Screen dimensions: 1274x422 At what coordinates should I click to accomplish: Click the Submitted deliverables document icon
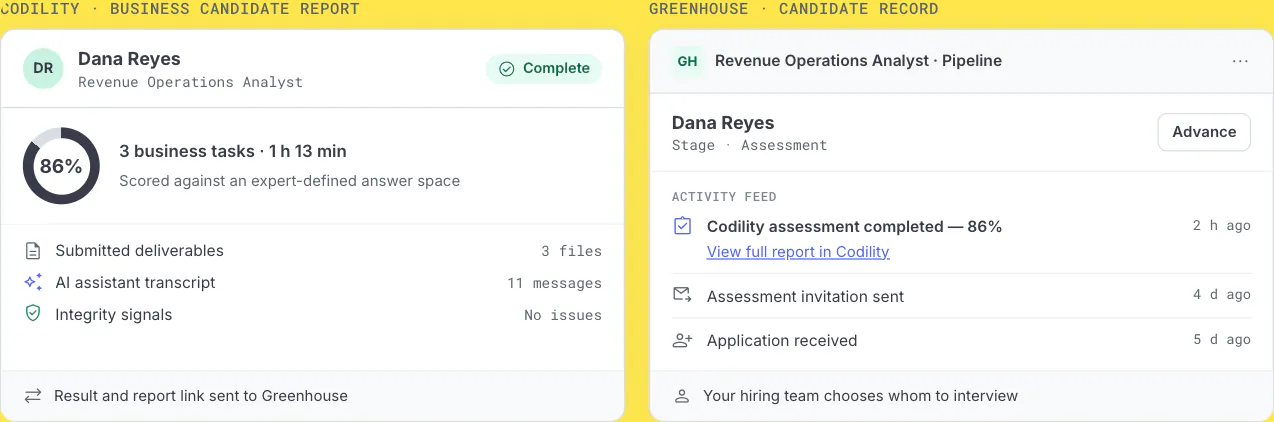click(x=33, y=250)
